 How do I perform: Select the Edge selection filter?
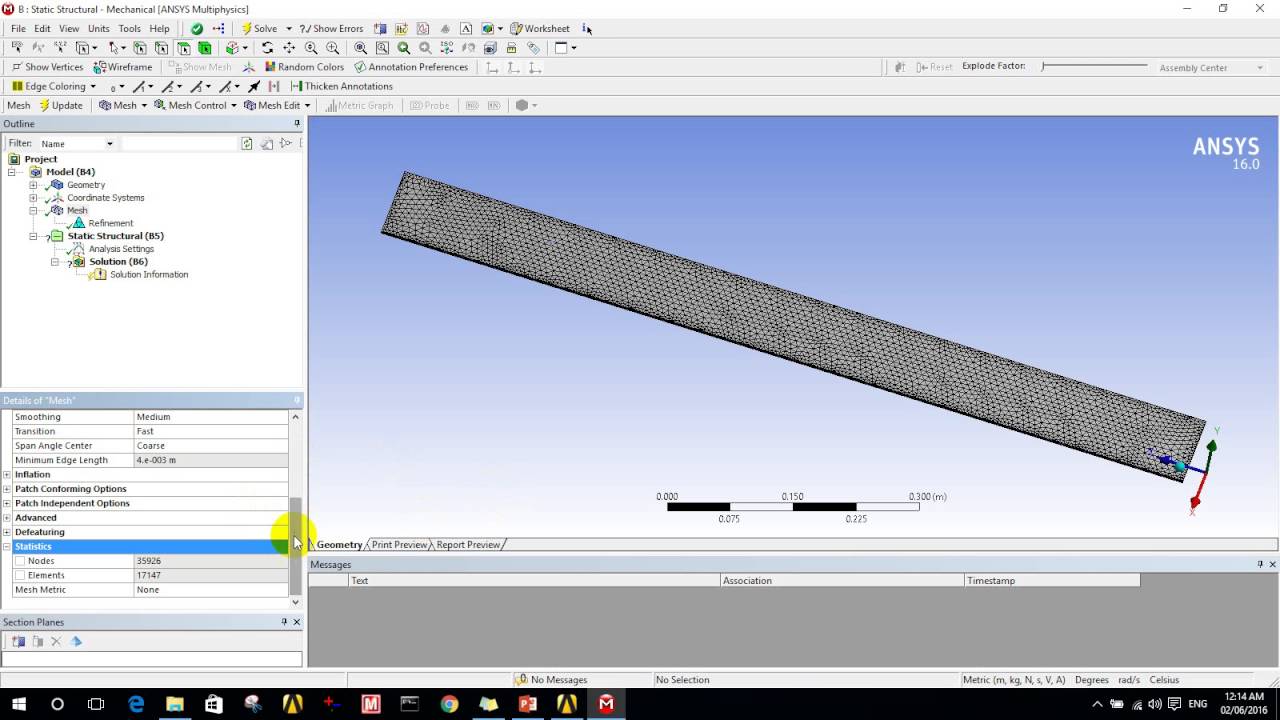click(161, 48)
